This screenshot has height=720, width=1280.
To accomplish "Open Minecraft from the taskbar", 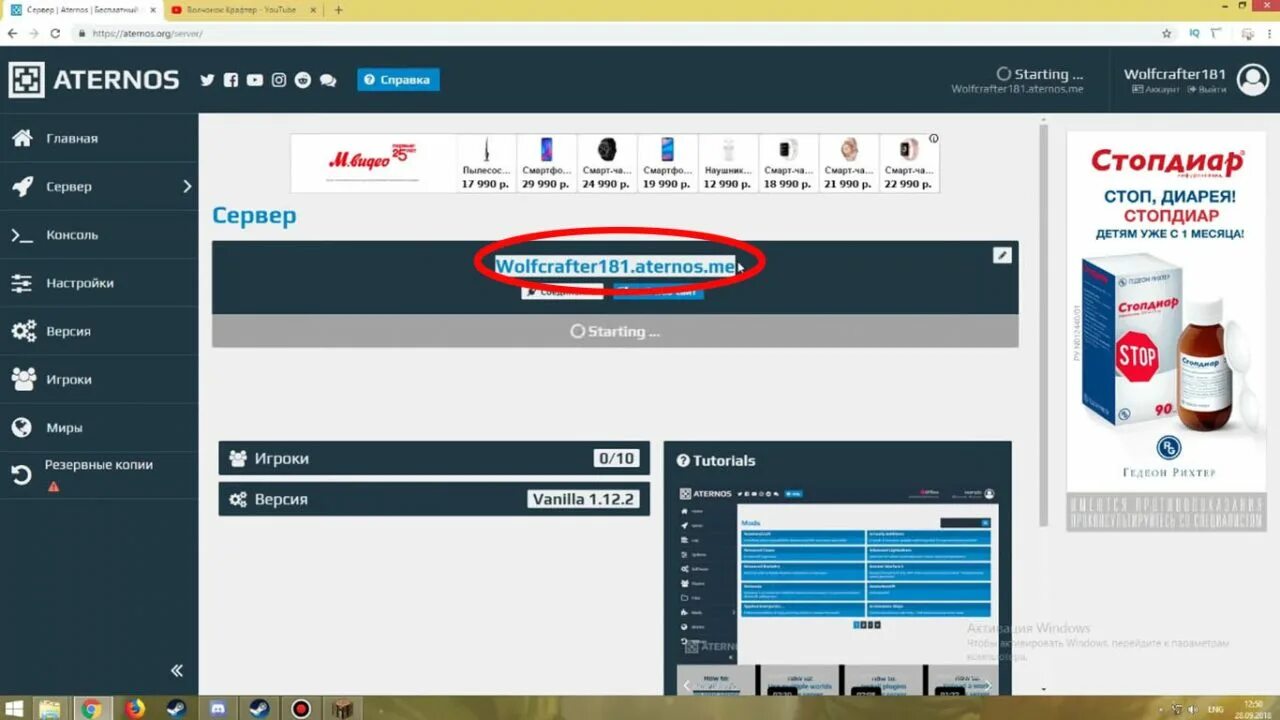I will (x=343, y=709).
